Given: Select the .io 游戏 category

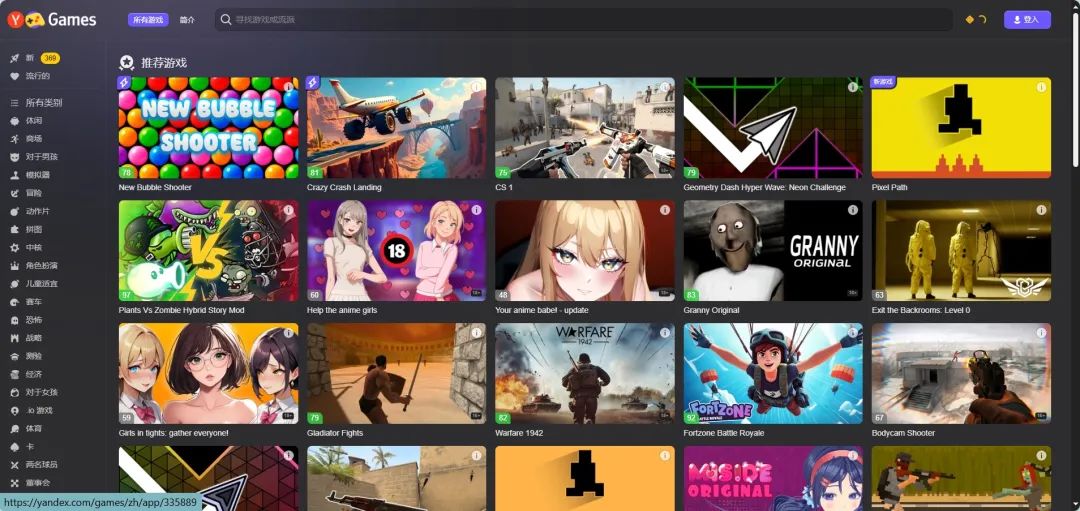Looking at the screenshot, I should [32, 410].
